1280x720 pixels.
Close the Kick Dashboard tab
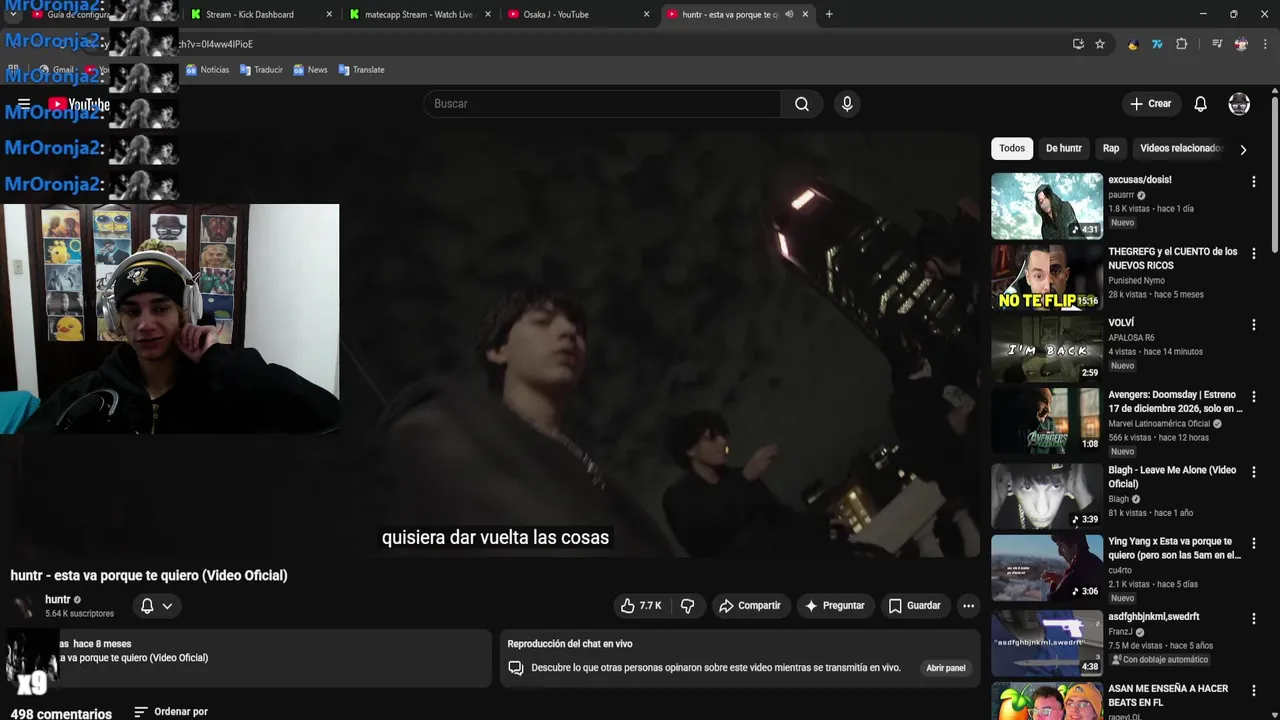coord(329,14)
